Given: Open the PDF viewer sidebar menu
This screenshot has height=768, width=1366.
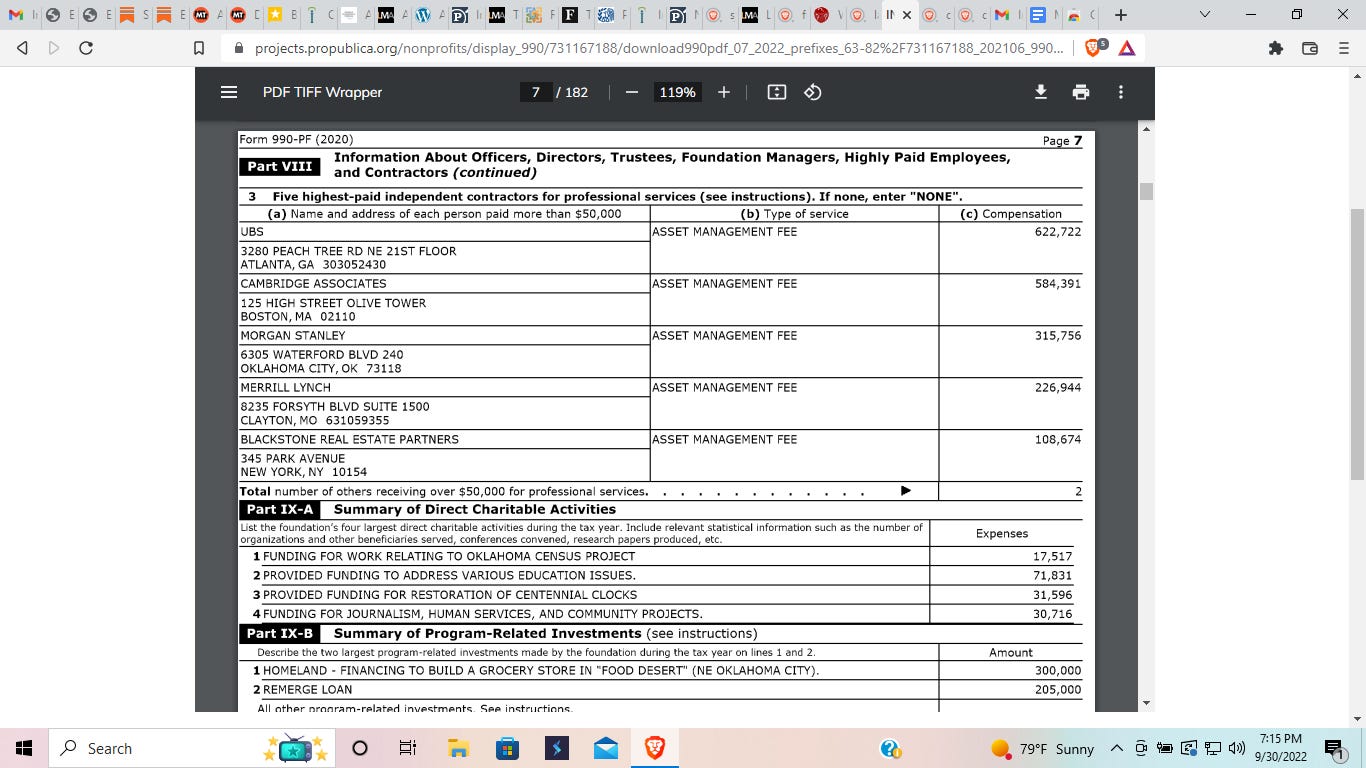Looking at the screenshot, I should click(x=229, y=92).
